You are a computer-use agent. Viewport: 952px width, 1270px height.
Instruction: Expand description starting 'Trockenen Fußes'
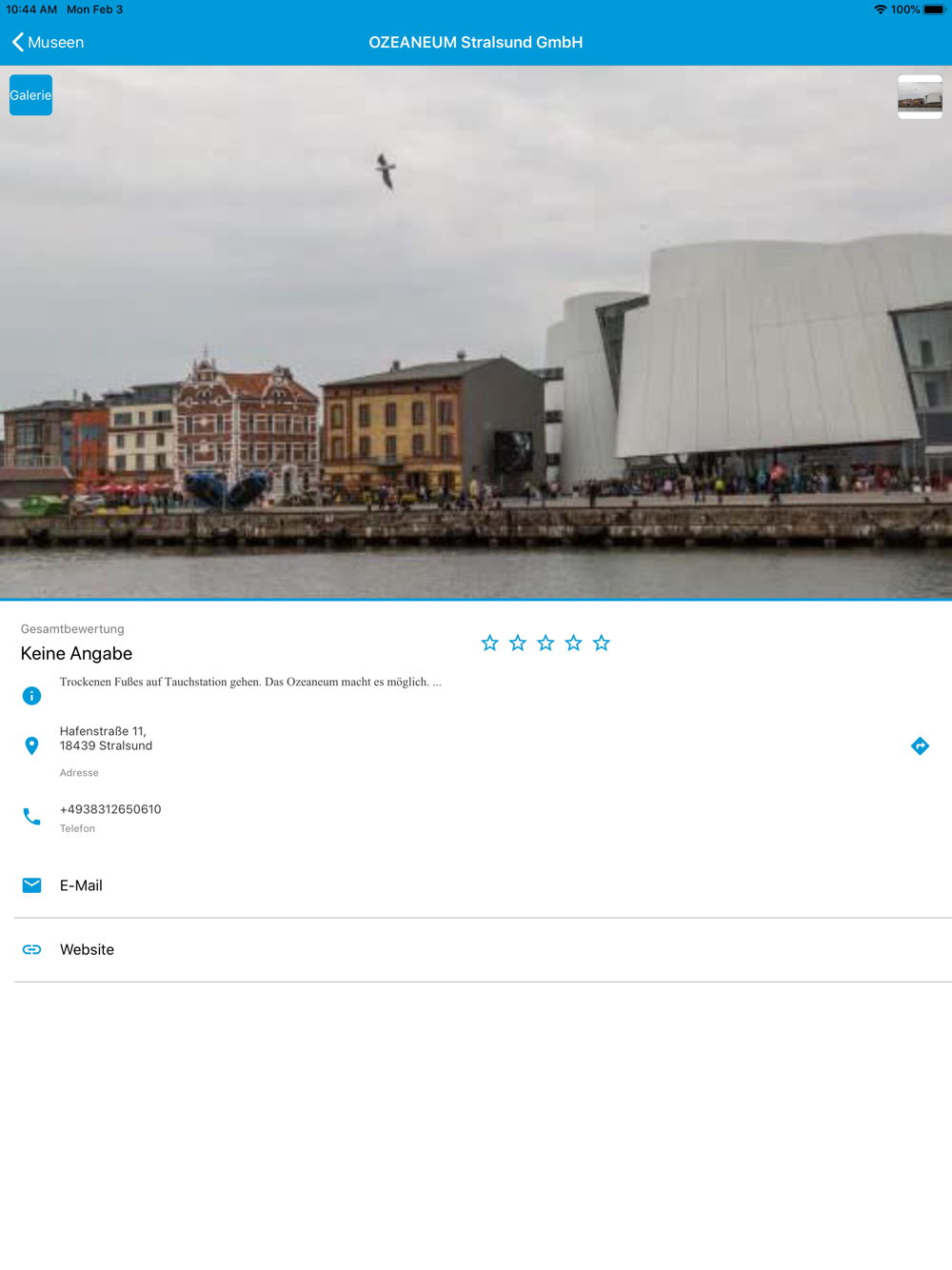coord(250,682)
